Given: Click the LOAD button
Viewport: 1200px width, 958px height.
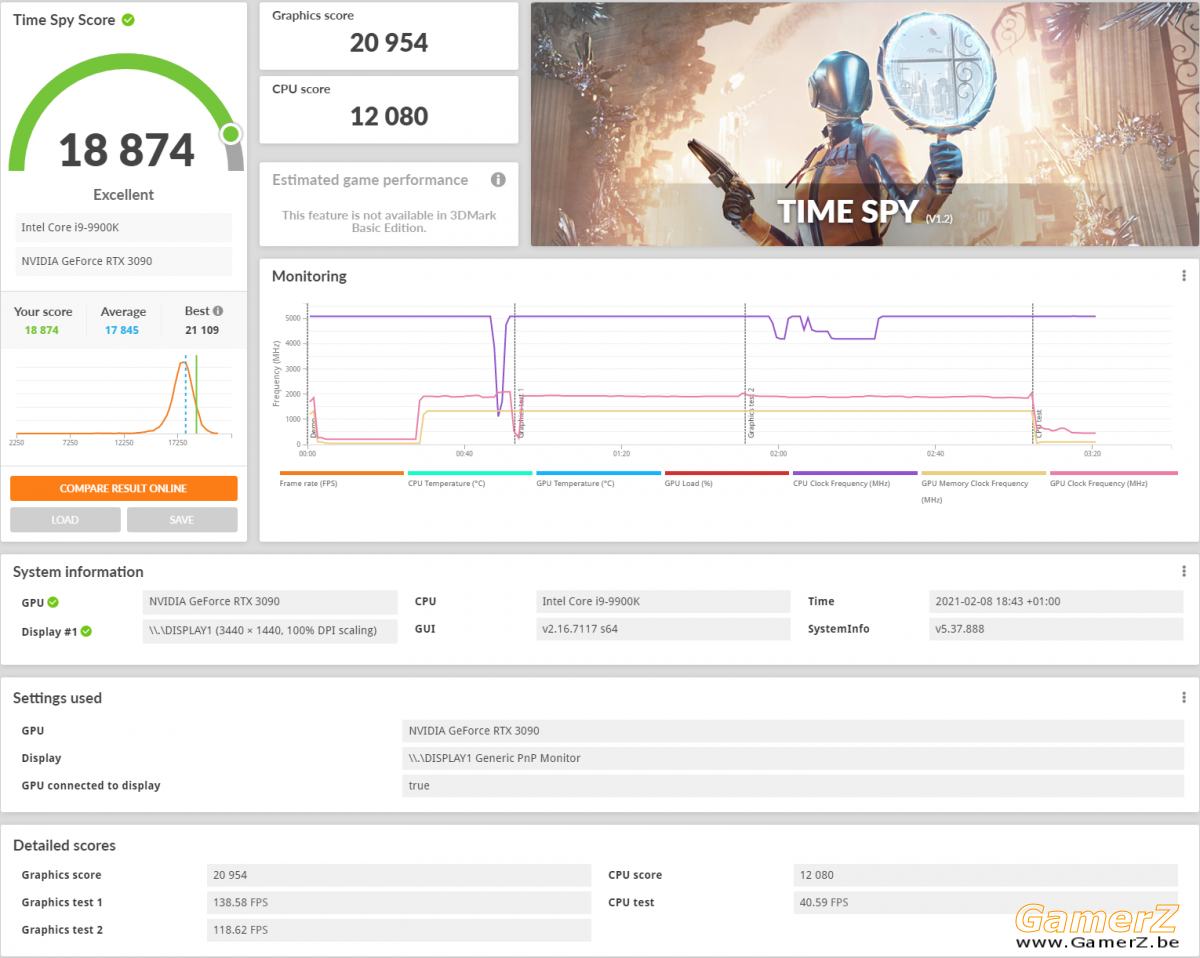Looking at the screenshot, I should [x=65, y=520].
